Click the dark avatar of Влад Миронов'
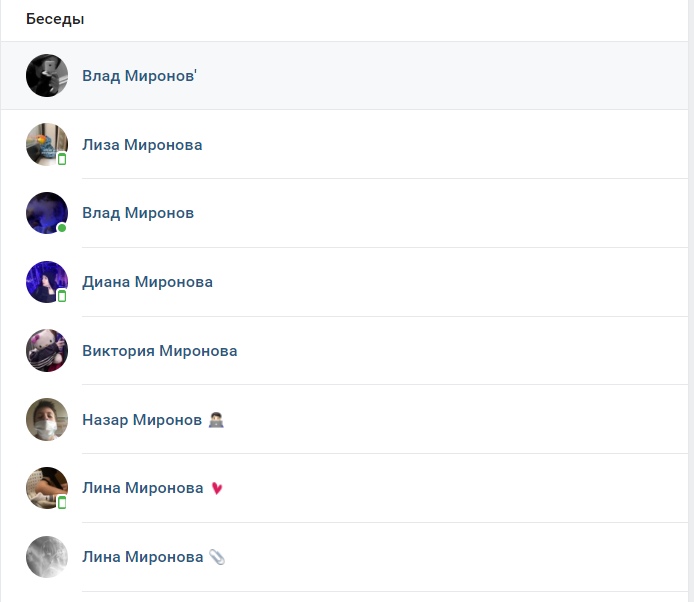 coord(47,76)
